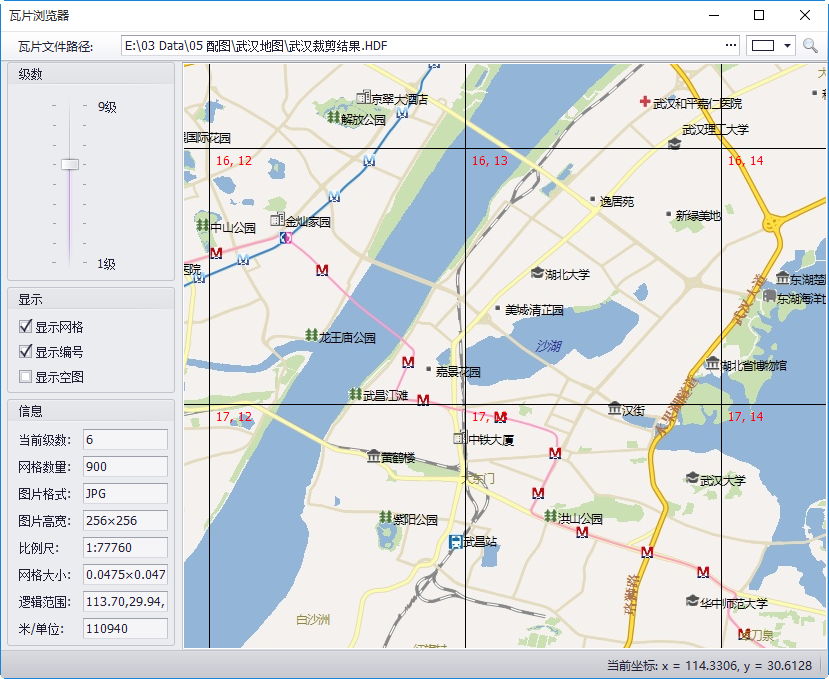Click the 黄鹤楼 landmark icon
829x679 pixels.
[373, 457]
